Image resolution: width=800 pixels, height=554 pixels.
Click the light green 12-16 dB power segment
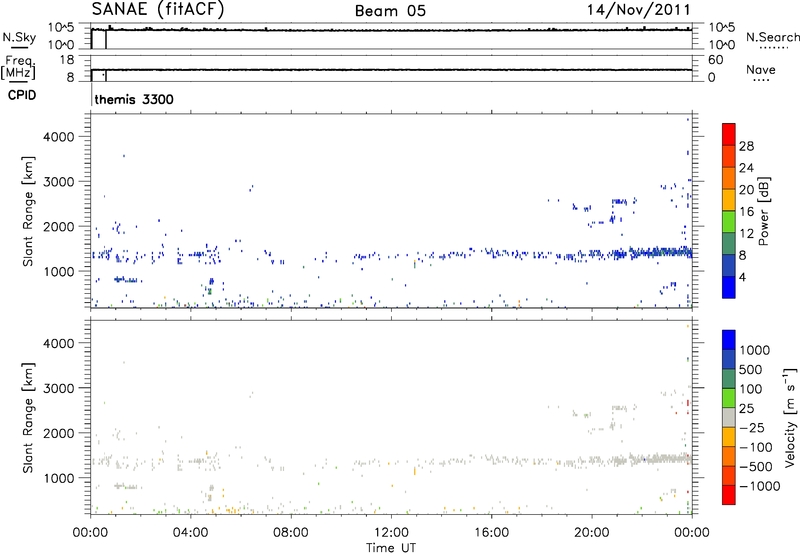tap(729, 221)
